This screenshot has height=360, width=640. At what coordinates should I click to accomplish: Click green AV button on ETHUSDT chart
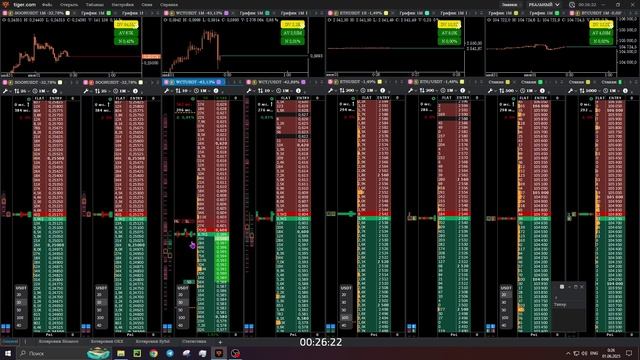449,33
